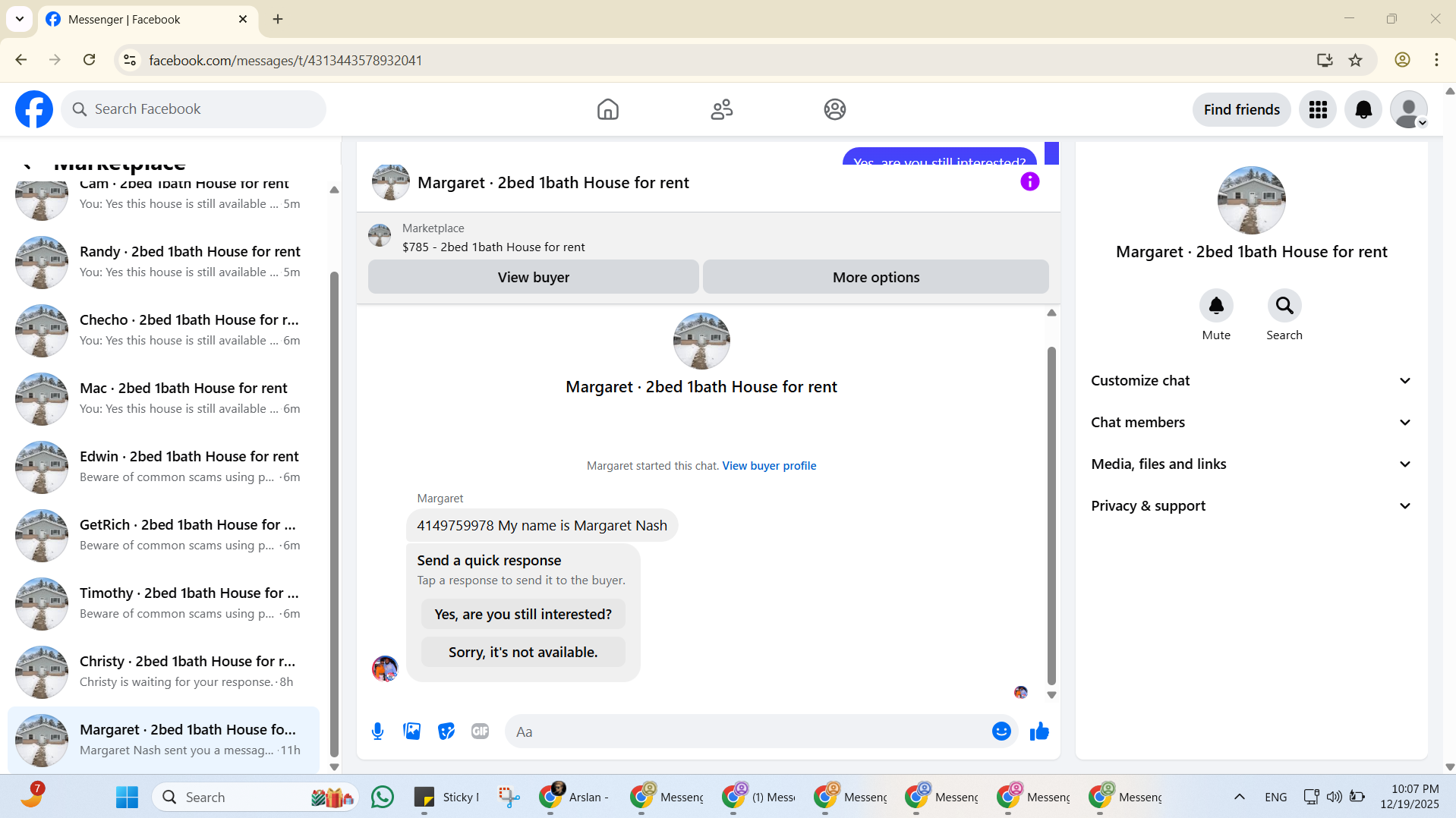
Task: Show hidden system tray icons
Action: click(x=1240, y=797)
